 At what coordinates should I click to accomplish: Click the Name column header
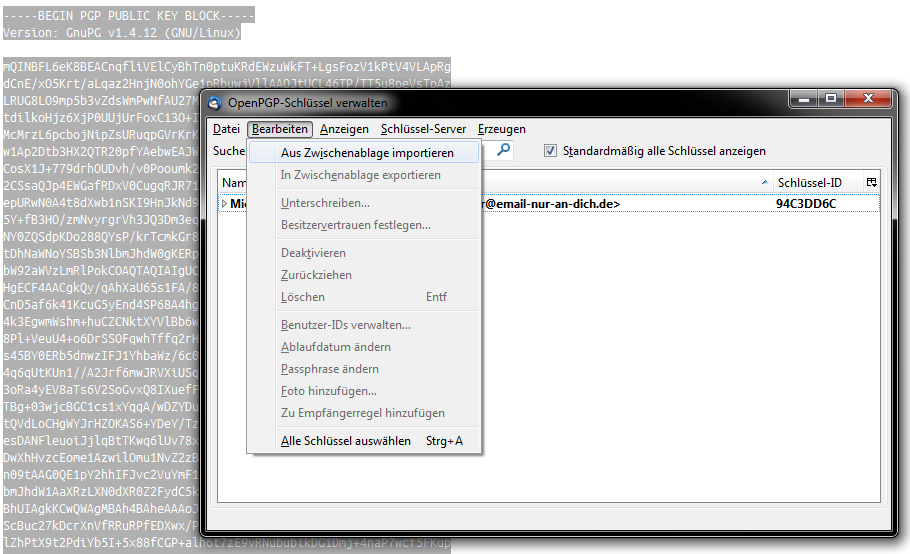[234, 182]
